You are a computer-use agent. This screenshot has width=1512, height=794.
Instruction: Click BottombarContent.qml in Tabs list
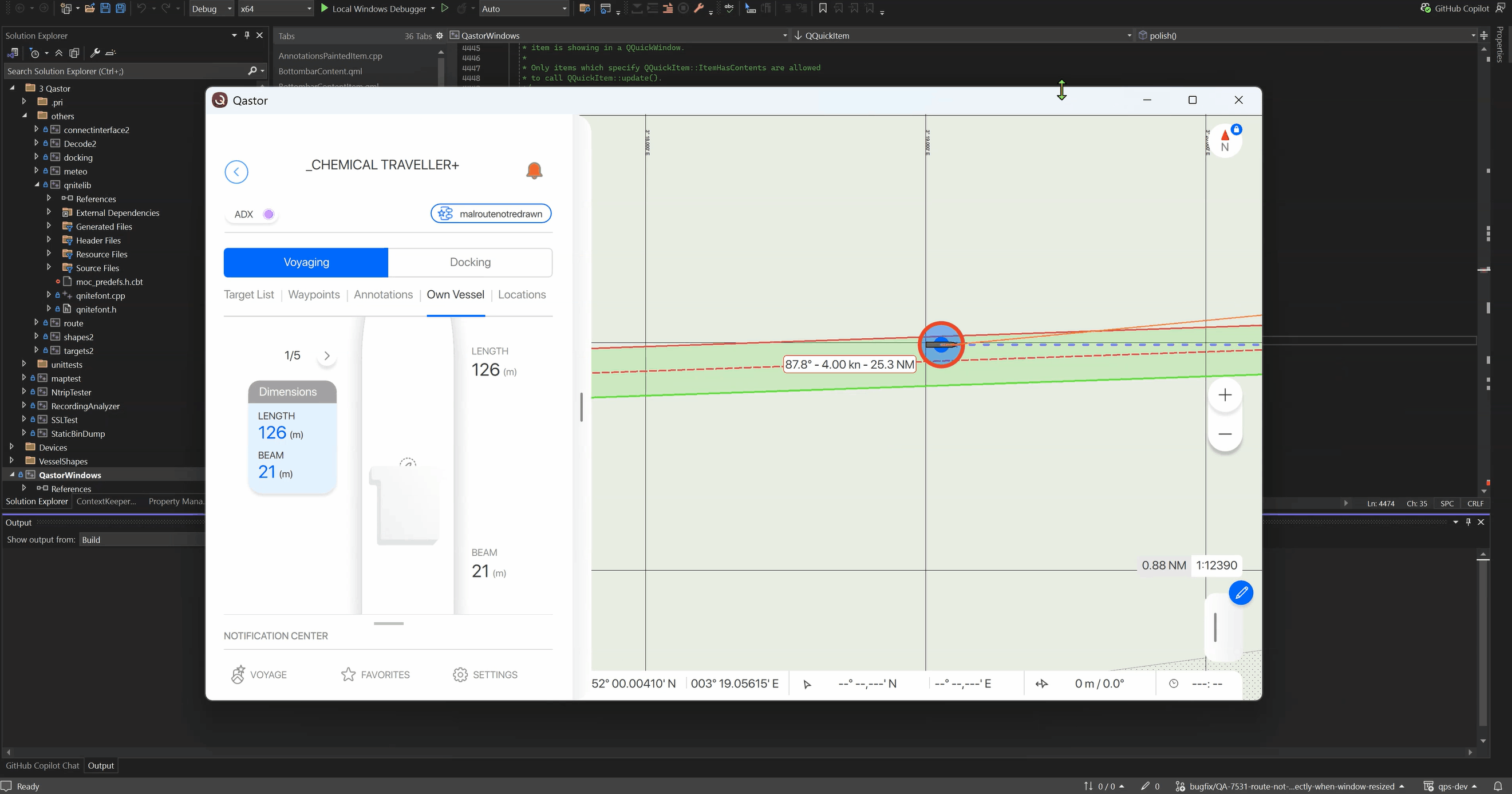point(320,71)
